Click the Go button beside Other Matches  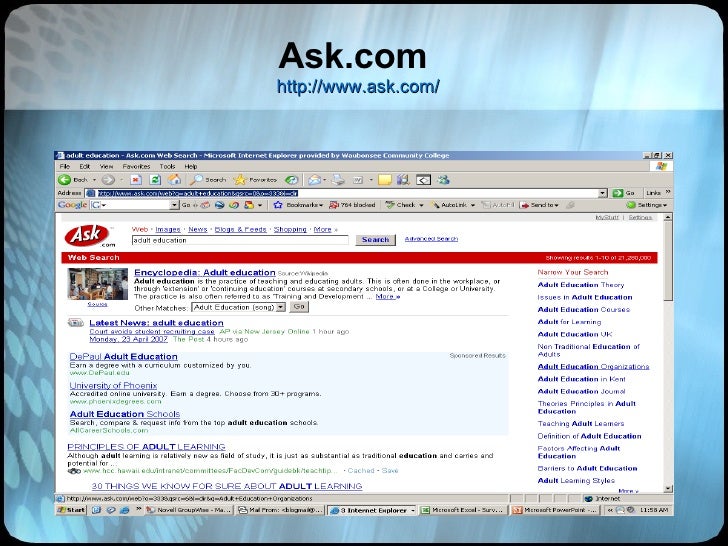pos(299,307)
